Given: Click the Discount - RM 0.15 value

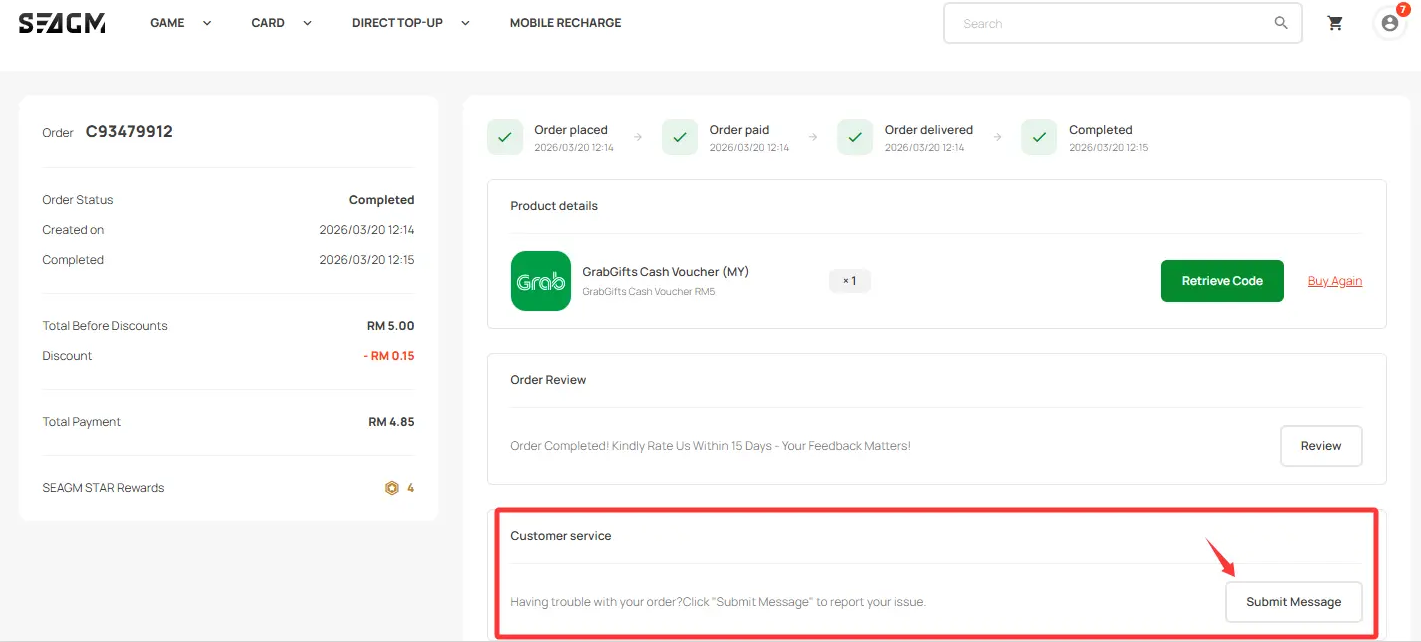Looking at the screenshot, I should (389, 356).
